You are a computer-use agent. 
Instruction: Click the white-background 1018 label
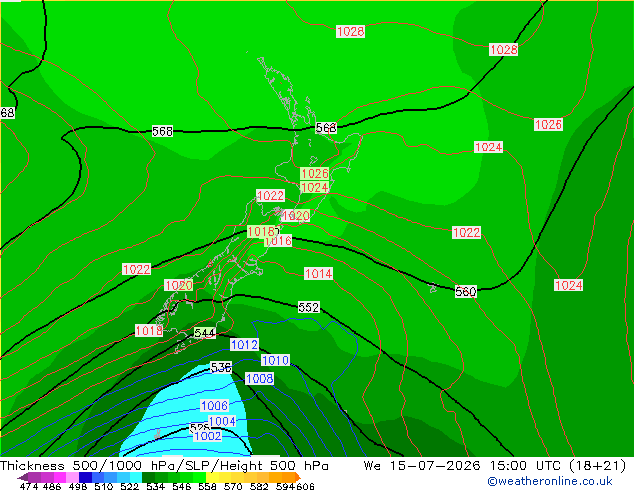coord(149,331)
